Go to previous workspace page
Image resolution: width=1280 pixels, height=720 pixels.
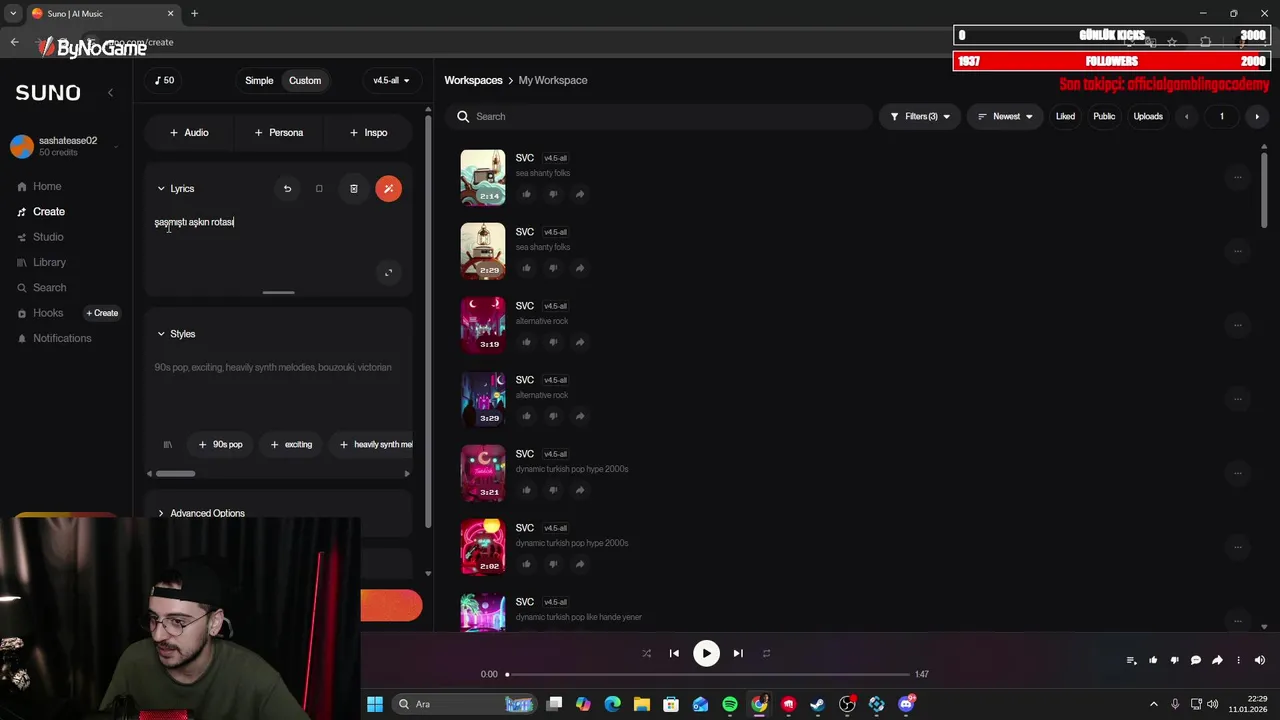(1186, 117)
